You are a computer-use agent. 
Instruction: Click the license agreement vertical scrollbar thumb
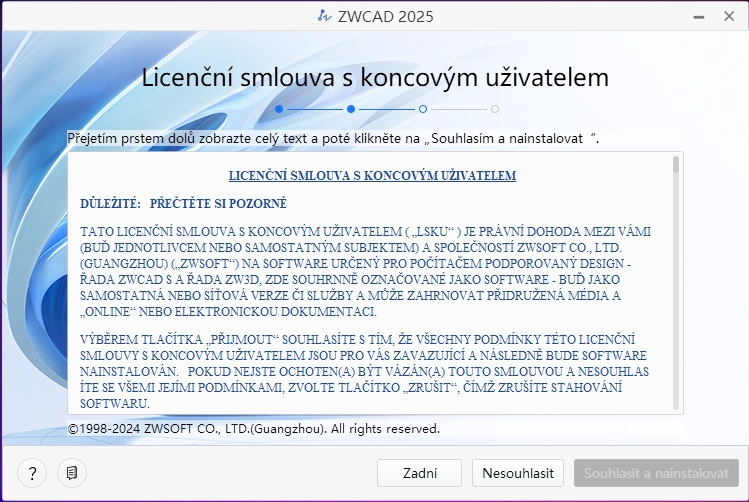click(x=676, y=166)
